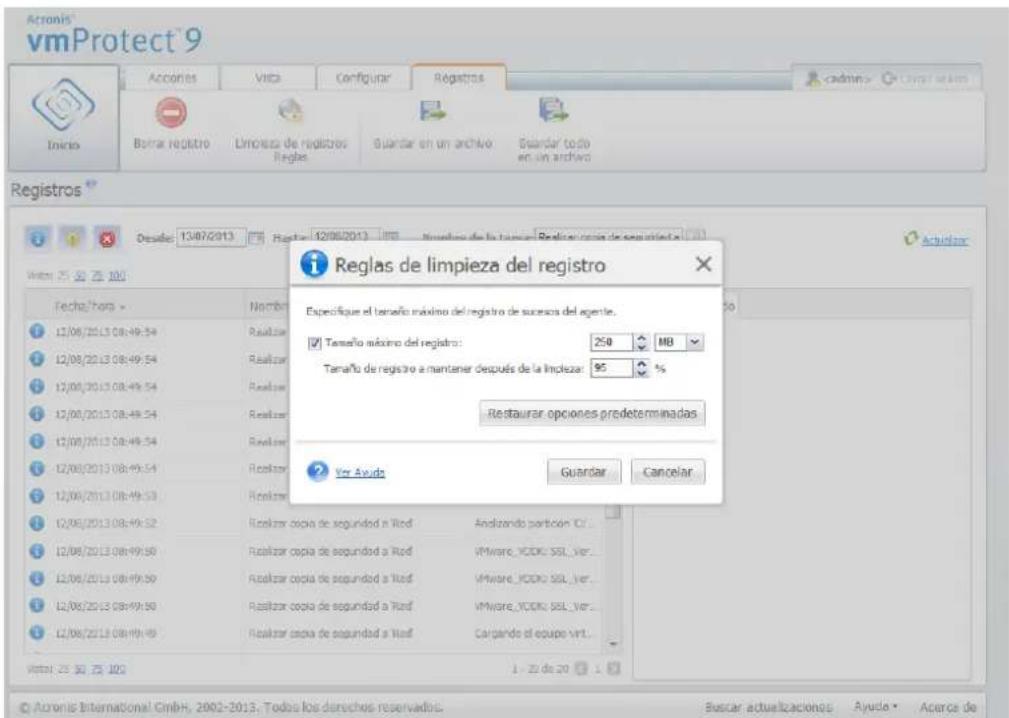Viewport: 1009px width, 718px height.
Task: Show 100 rows using the top Vistas link
Action: point(116,276)
